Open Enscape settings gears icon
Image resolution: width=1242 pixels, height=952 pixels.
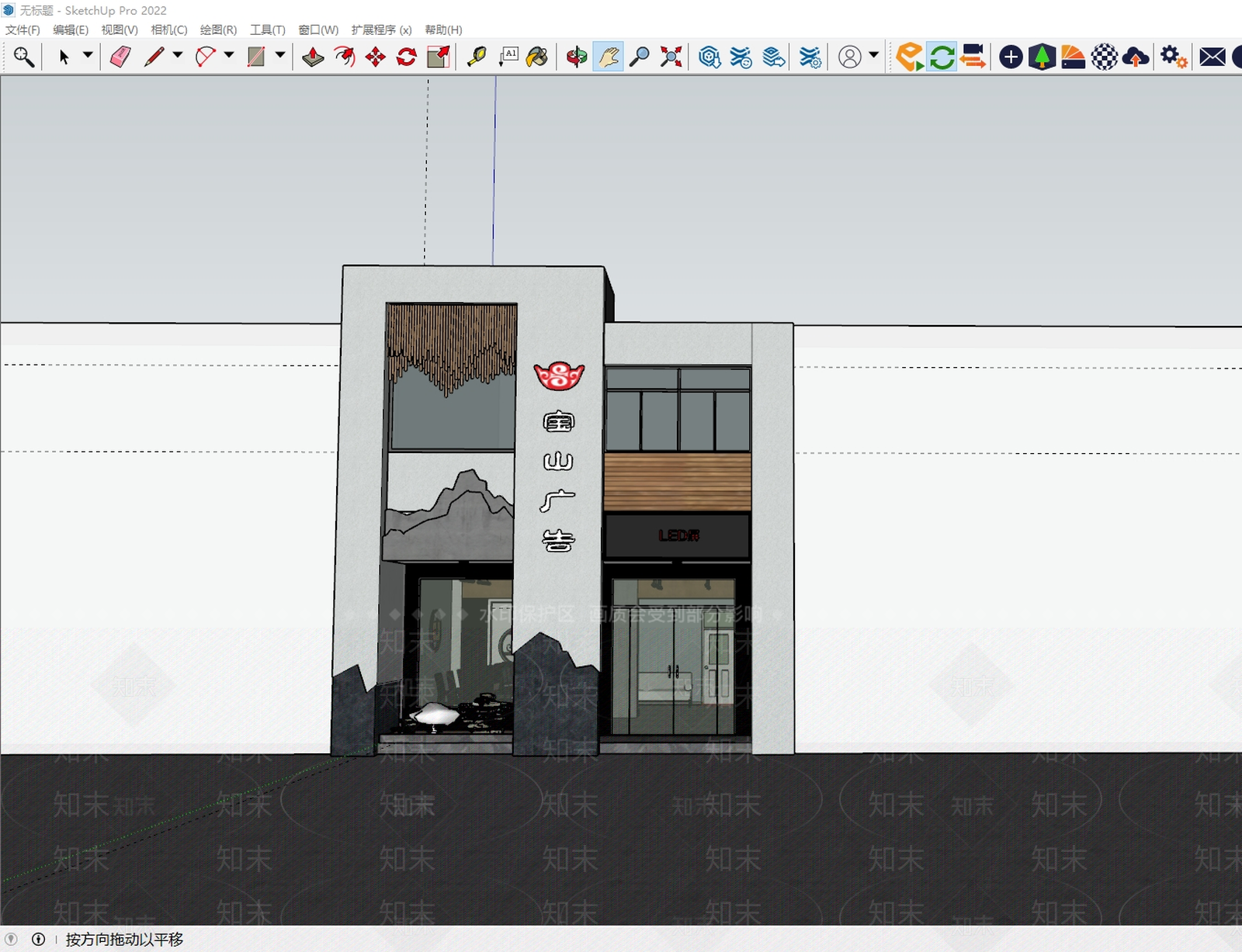point(1174,57)
